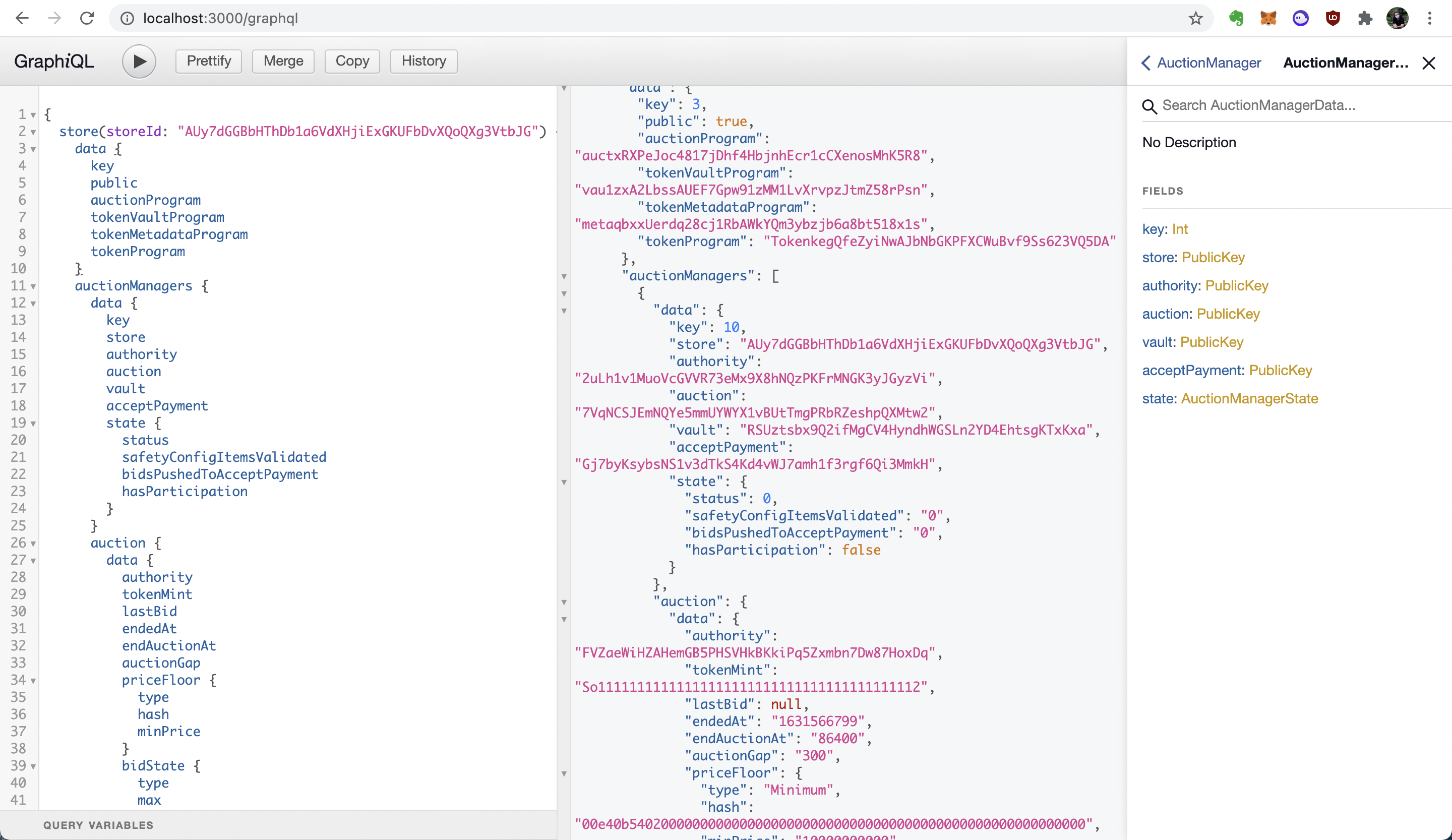Bookmark the page with the star icon
The width and height of the screenshot is (1452, 840).
coord(1195,19)
